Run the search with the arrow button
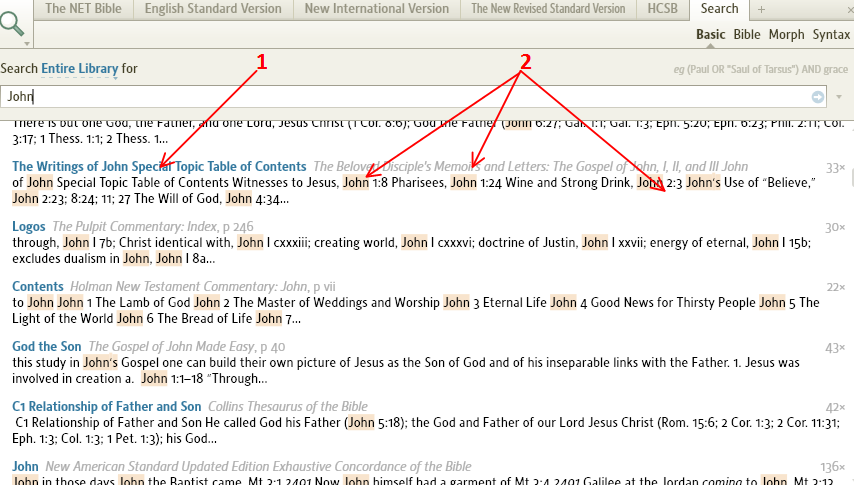Viewport: 854px width, 485px height. [x=818, y=96]
